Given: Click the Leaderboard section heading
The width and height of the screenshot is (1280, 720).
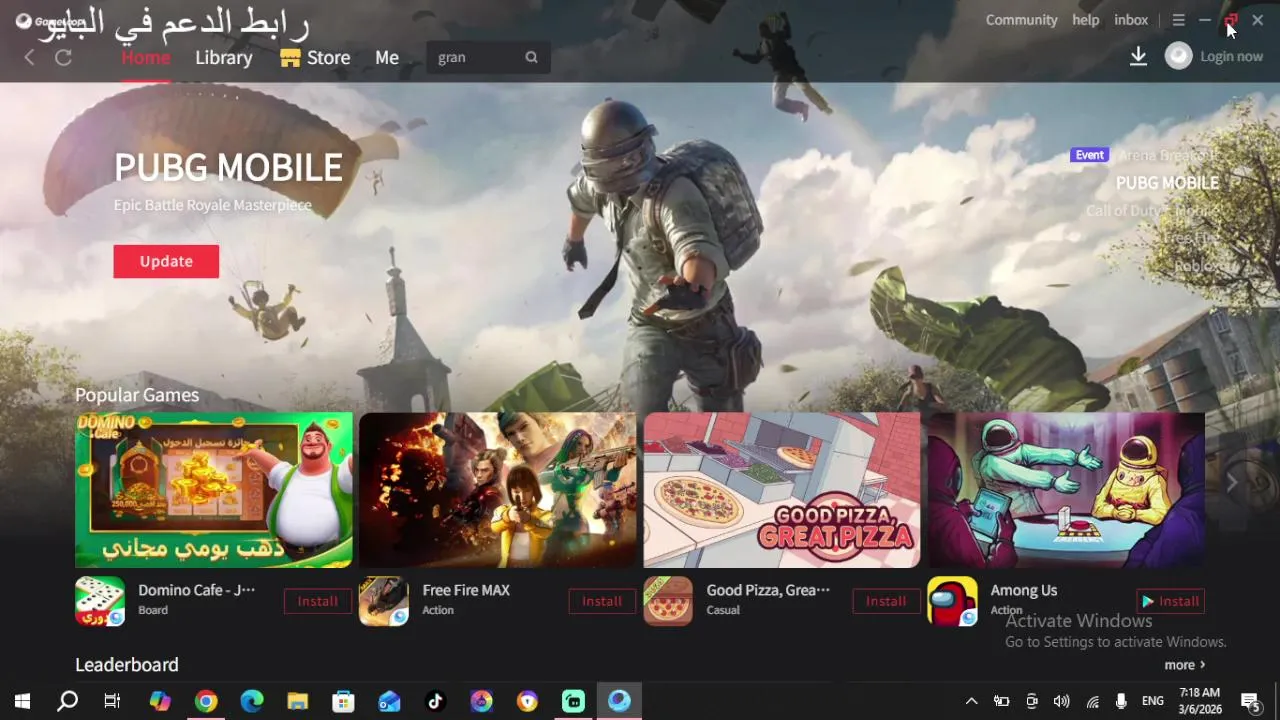Looking at the screenshot, I should (x=127, y=665).
